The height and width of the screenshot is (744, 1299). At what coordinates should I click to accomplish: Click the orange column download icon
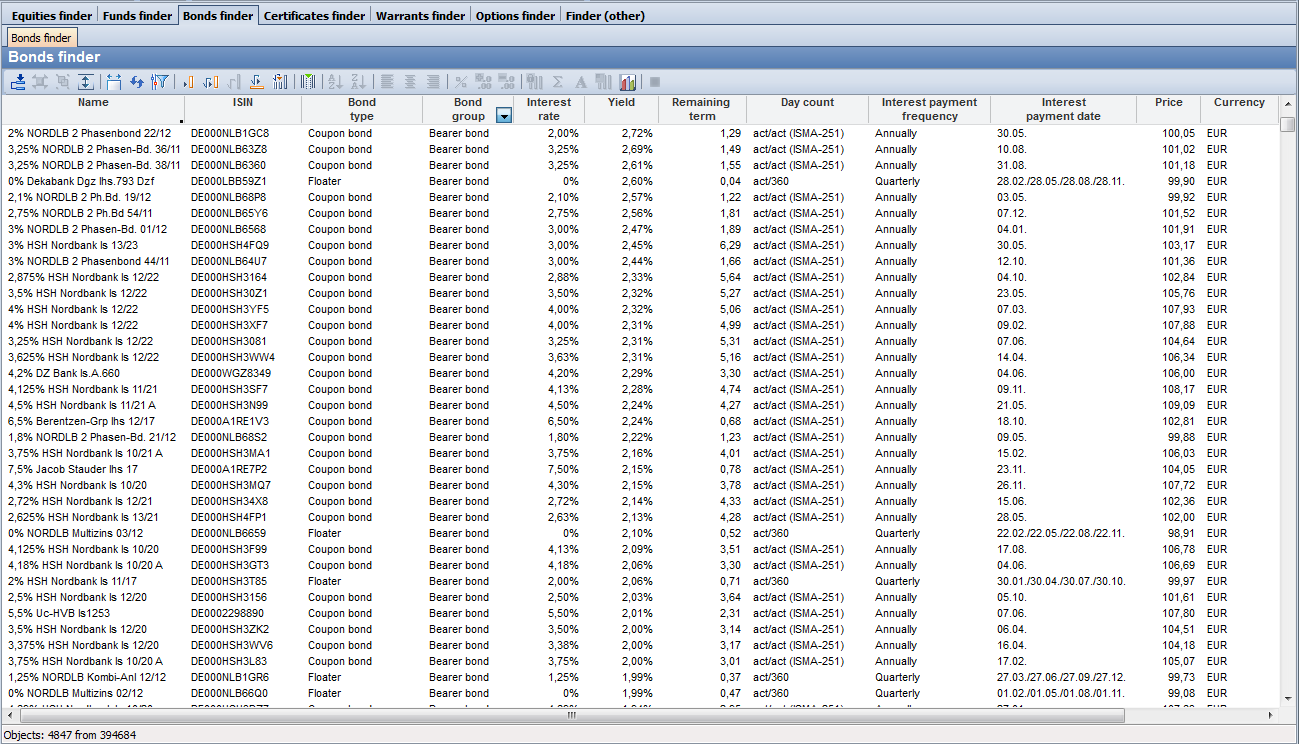[256, 82]
